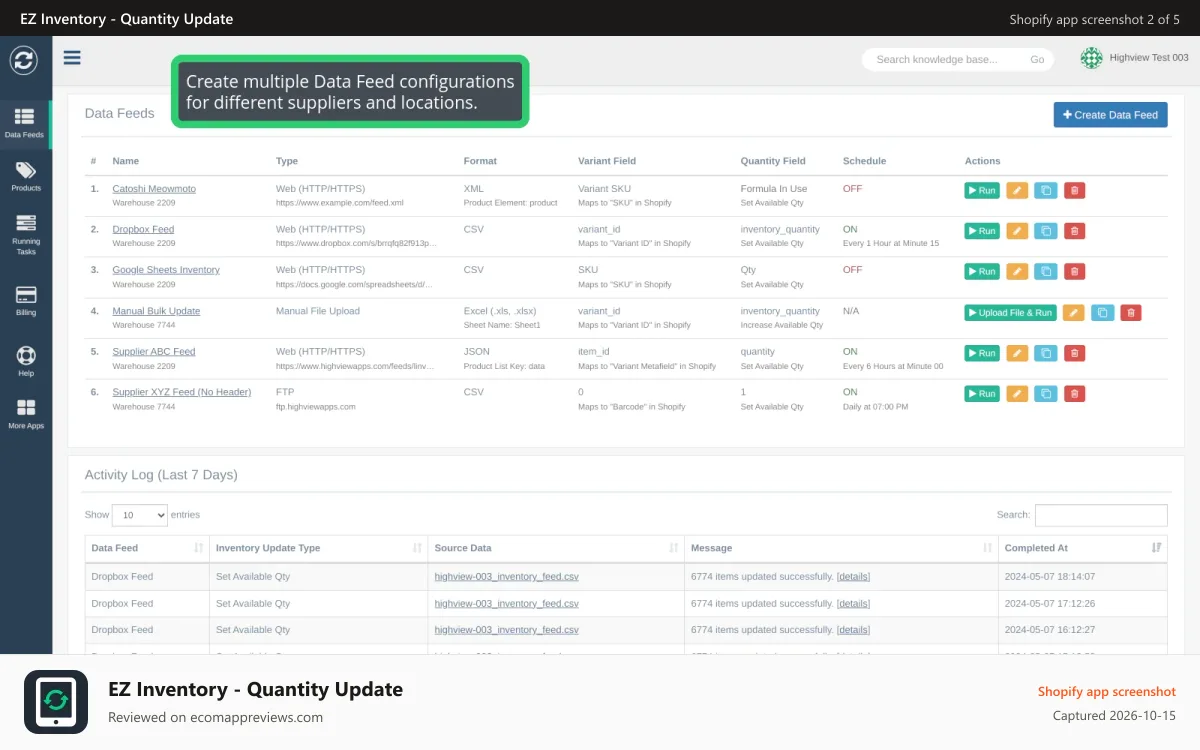Open Highview Test 003 account menu
1200x750 pixels.
click(1135, 58)
